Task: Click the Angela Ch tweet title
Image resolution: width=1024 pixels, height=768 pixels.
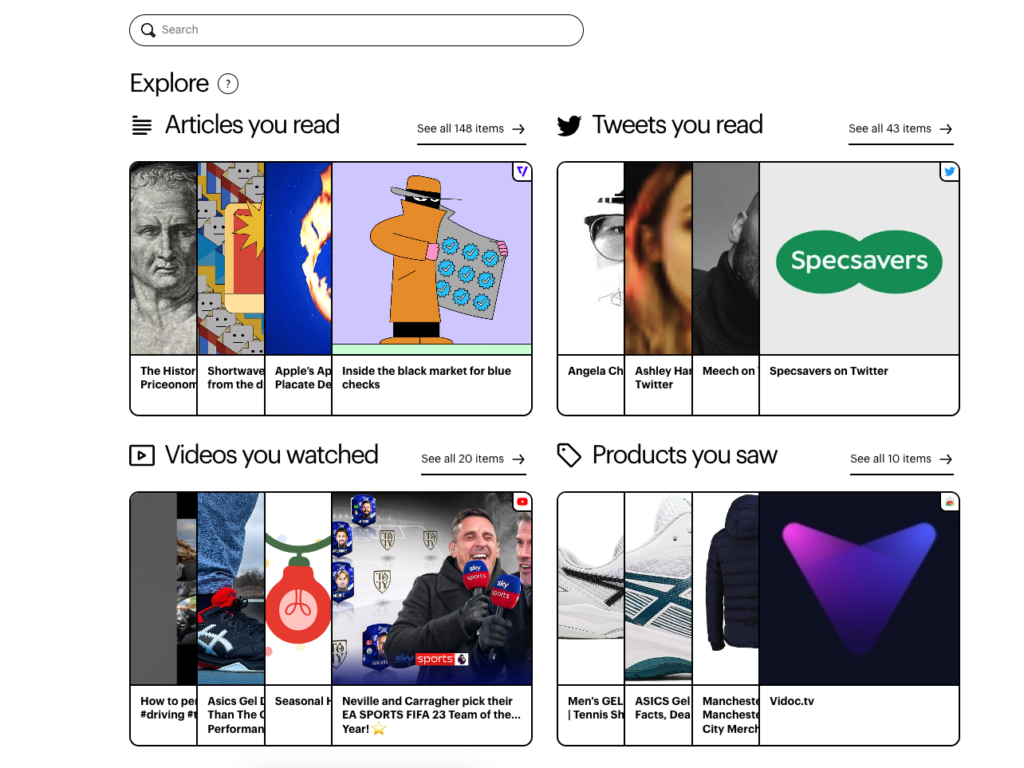Action: pyautogui.click(x=596, y=371)
